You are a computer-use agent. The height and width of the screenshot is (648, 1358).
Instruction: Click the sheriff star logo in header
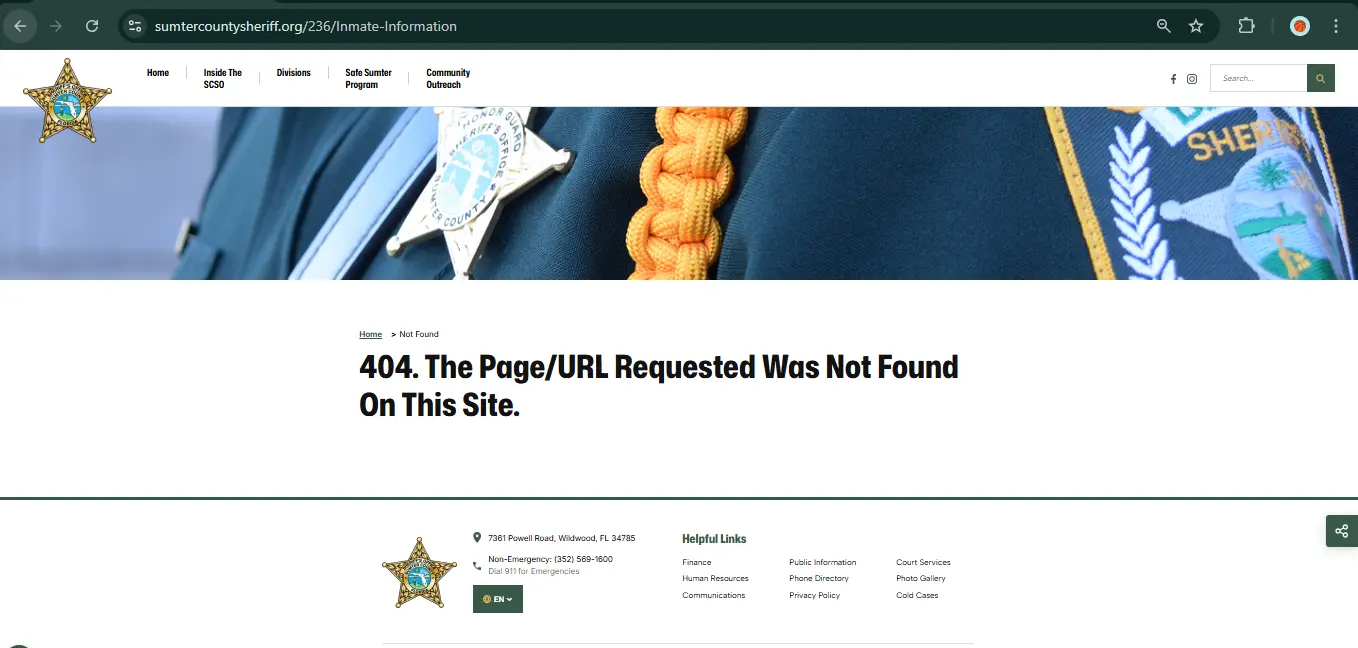(67, 101)
